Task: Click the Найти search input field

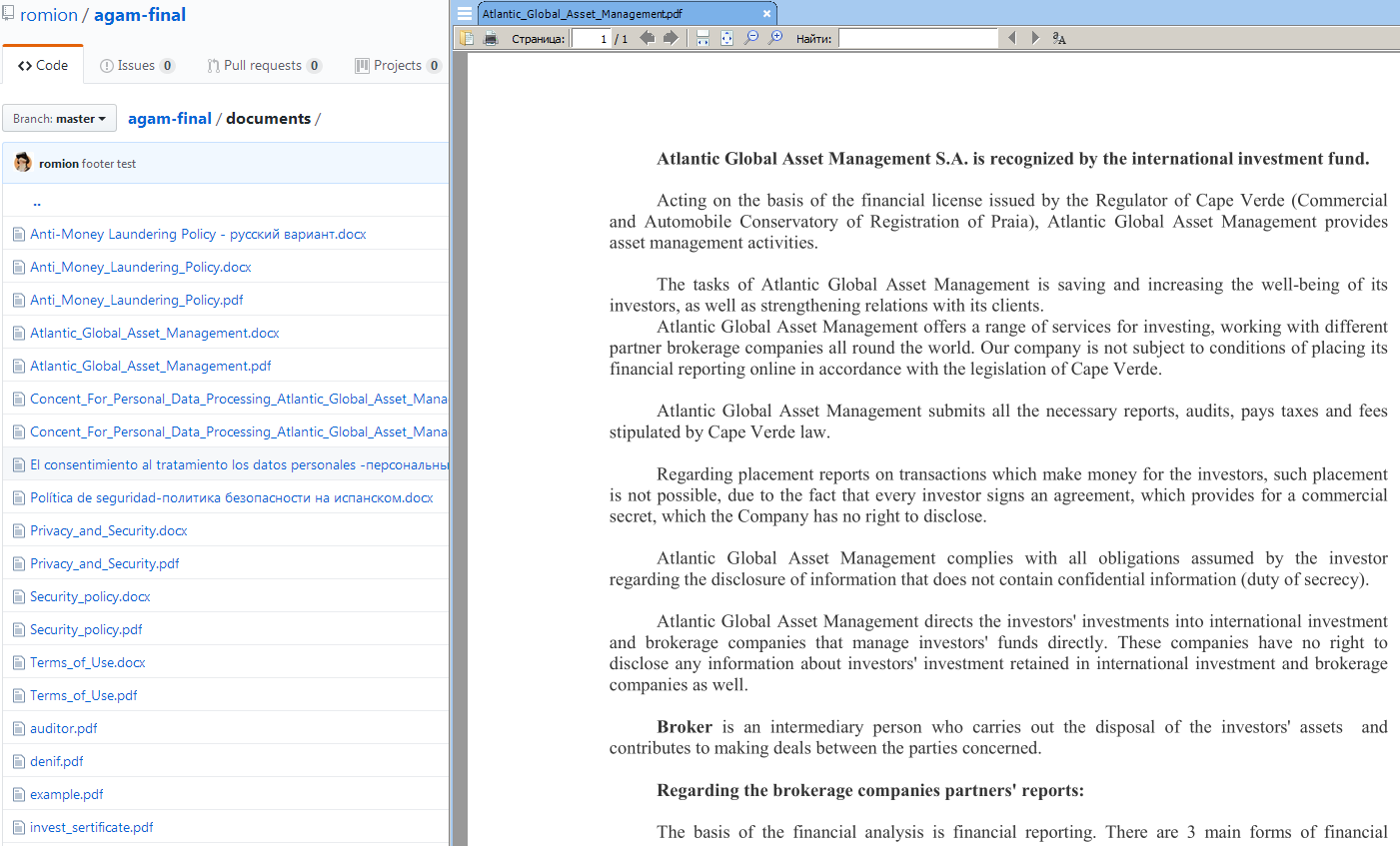Action: click(918, 38)
